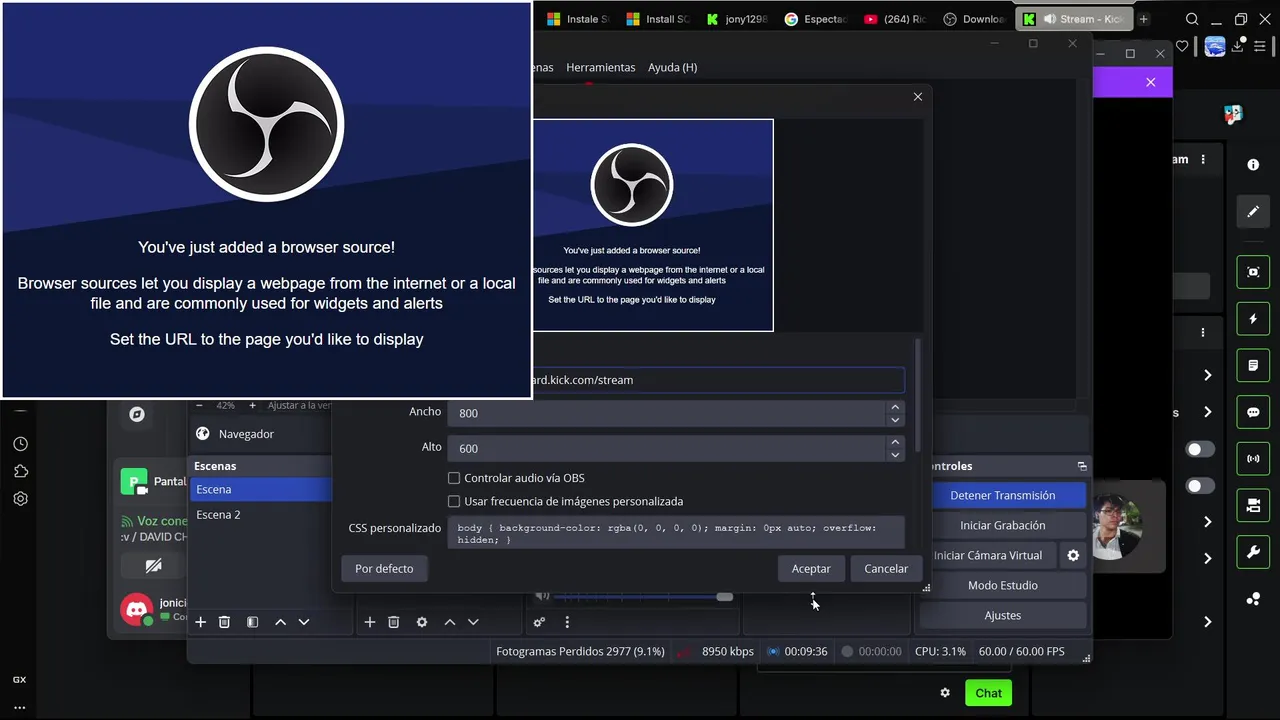
Task: Click the camera source icon in Kick sidebar
Action: point(1253,506)
